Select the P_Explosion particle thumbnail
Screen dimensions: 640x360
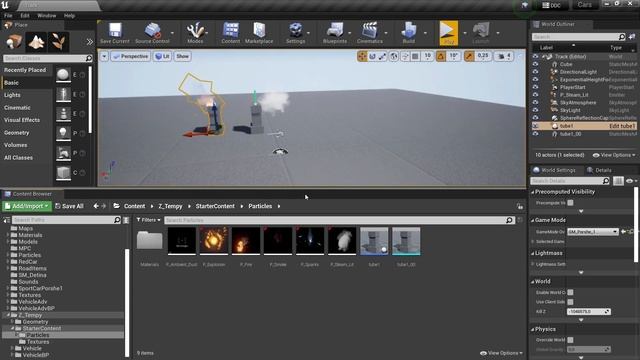[214, 241]
